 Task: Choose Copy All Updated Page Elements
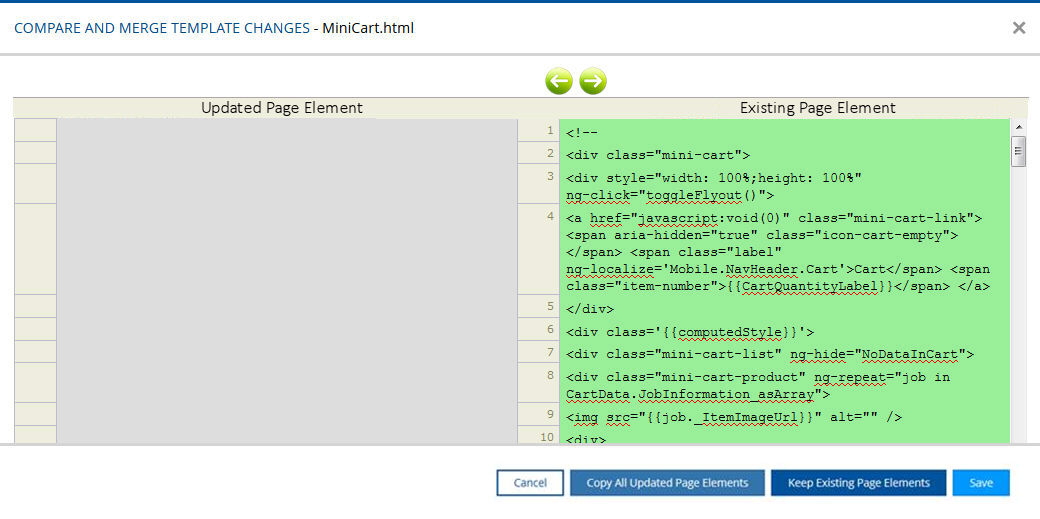[x=667, y=483]
